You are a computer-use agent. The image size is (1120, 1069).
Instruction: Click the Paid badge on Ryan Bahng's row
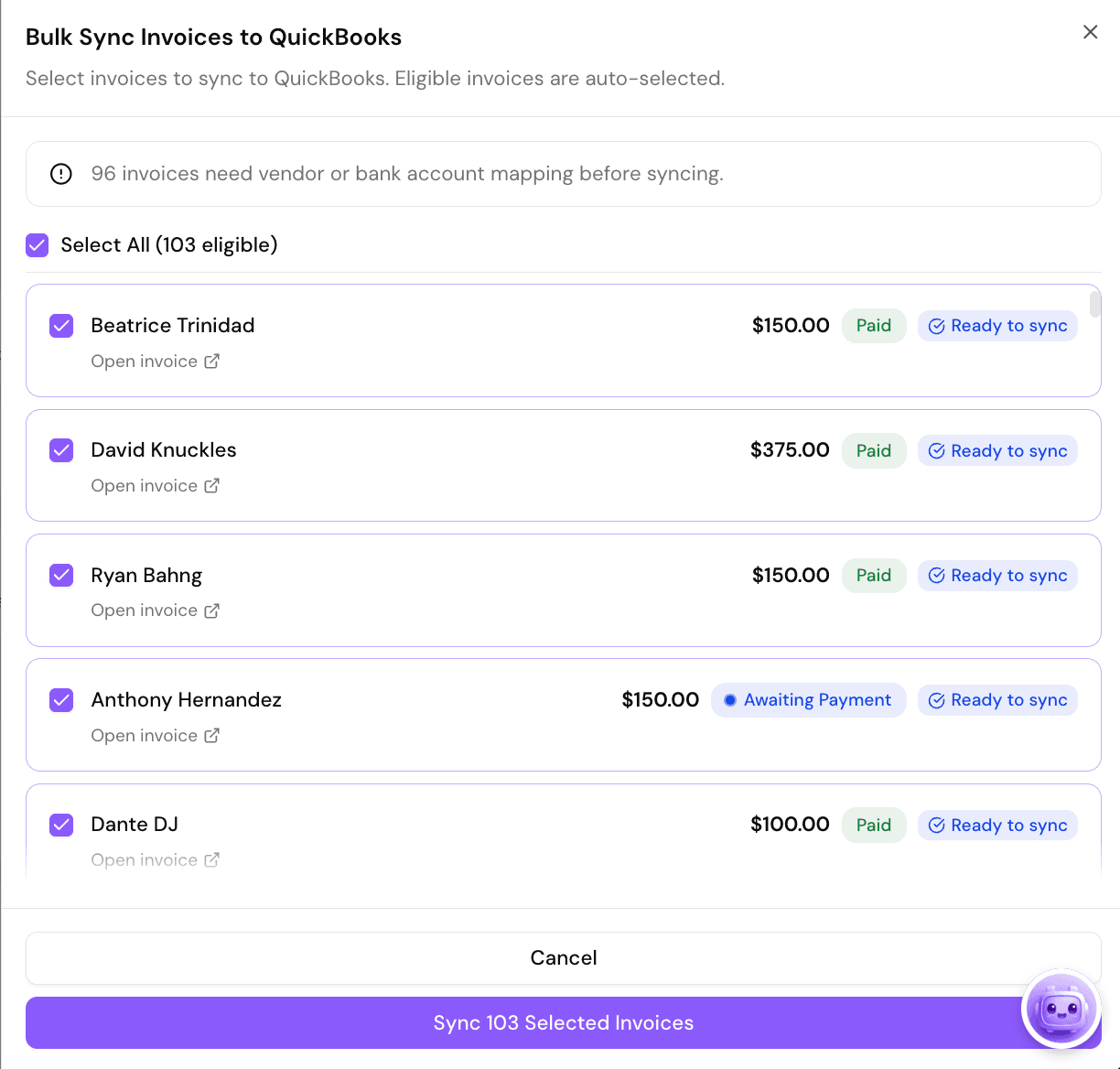click(873, 575)
